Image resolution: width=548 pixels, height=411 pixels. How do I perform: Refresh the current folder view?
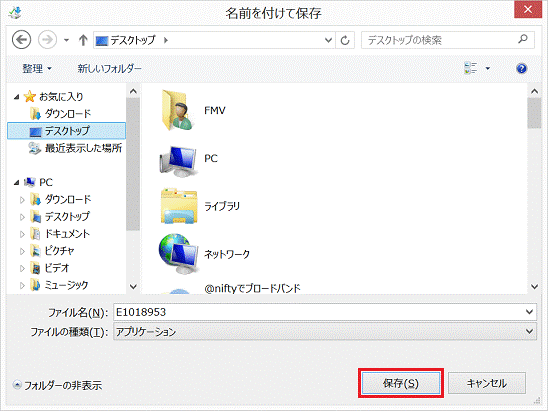coord(345,40)
